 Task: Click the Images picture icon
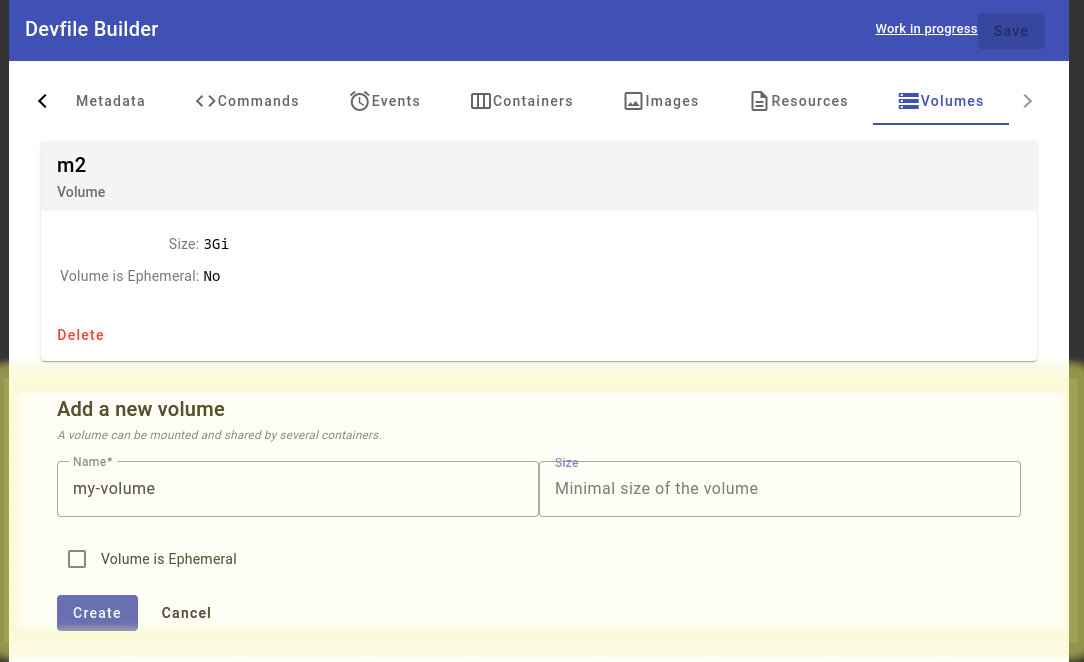pyautogui.click(x=633, y=101)
